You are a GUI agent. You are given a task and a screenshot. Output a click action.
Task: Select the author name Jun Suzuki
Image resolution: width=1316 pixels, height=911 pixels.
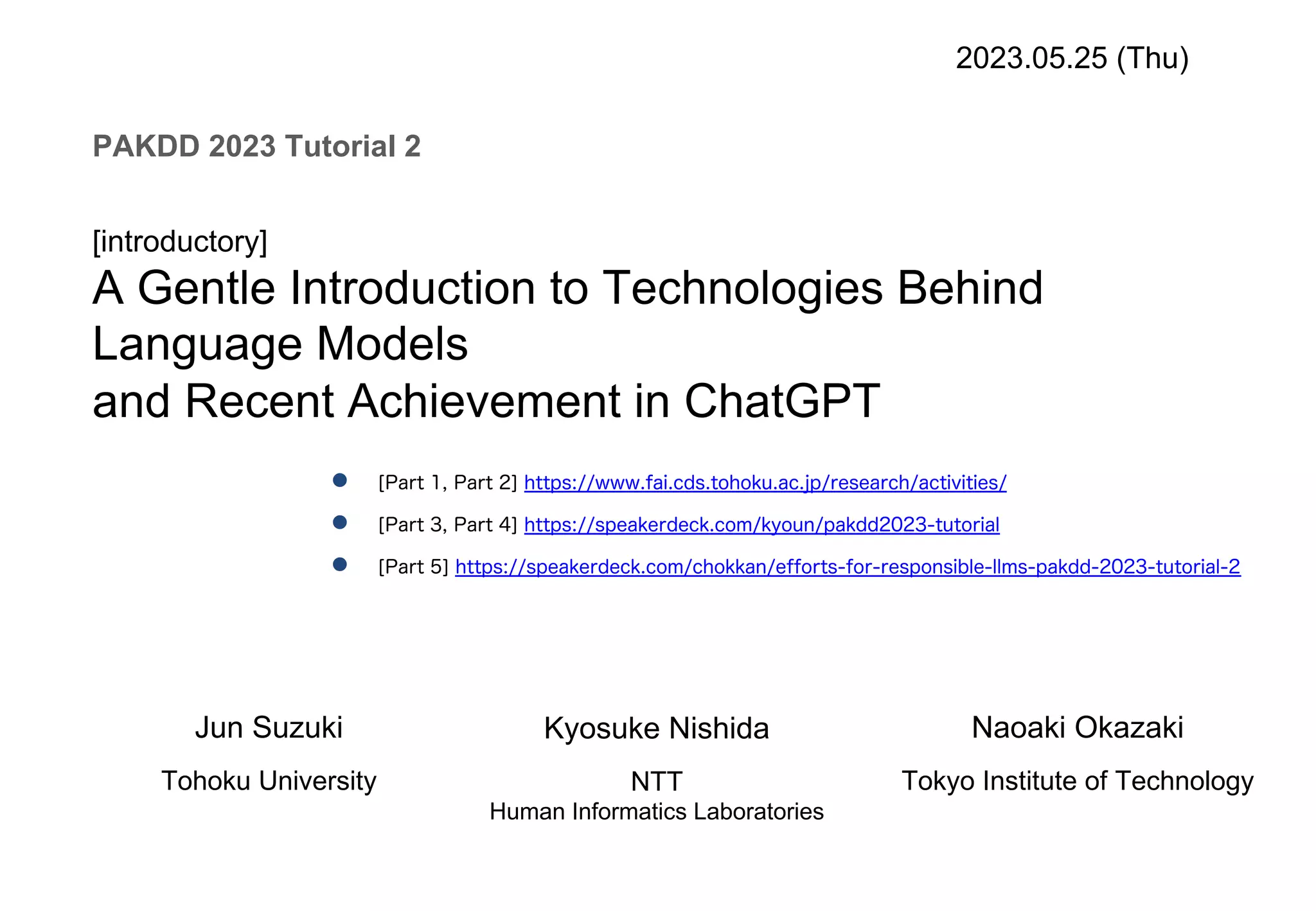(269, 727)
